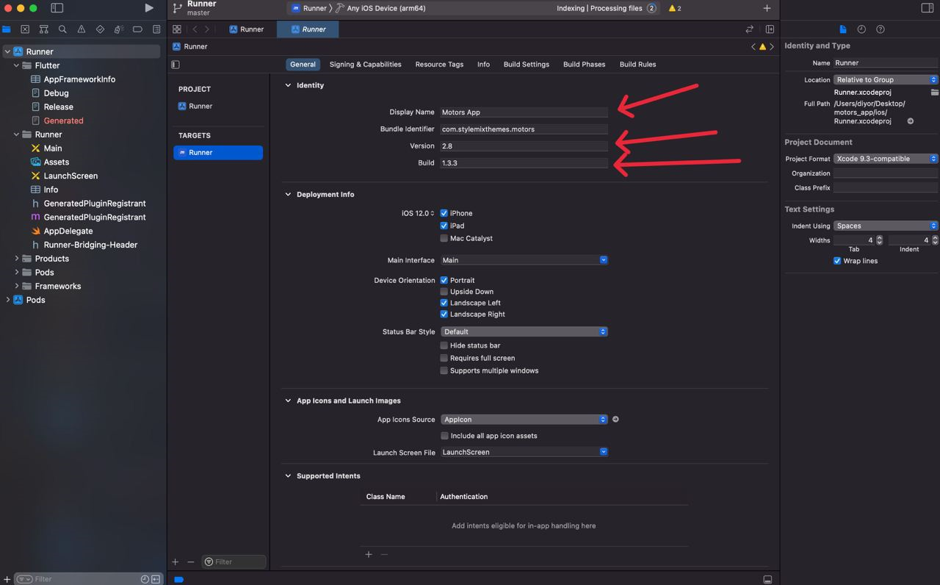
Task: Select the Runner project under PROJECT
Action: pos(200,106)
